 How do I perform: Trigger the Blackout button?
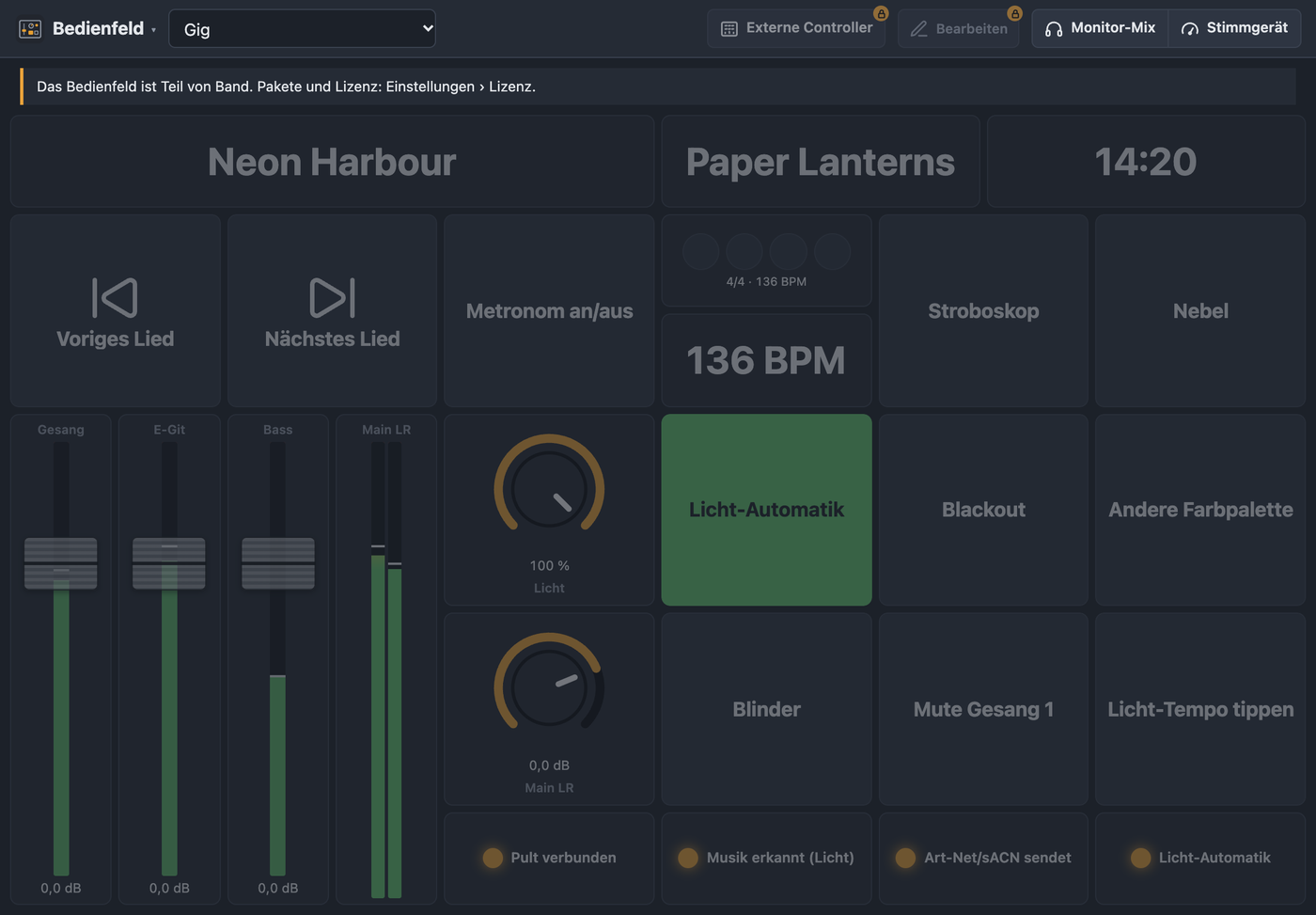(983, 510)
